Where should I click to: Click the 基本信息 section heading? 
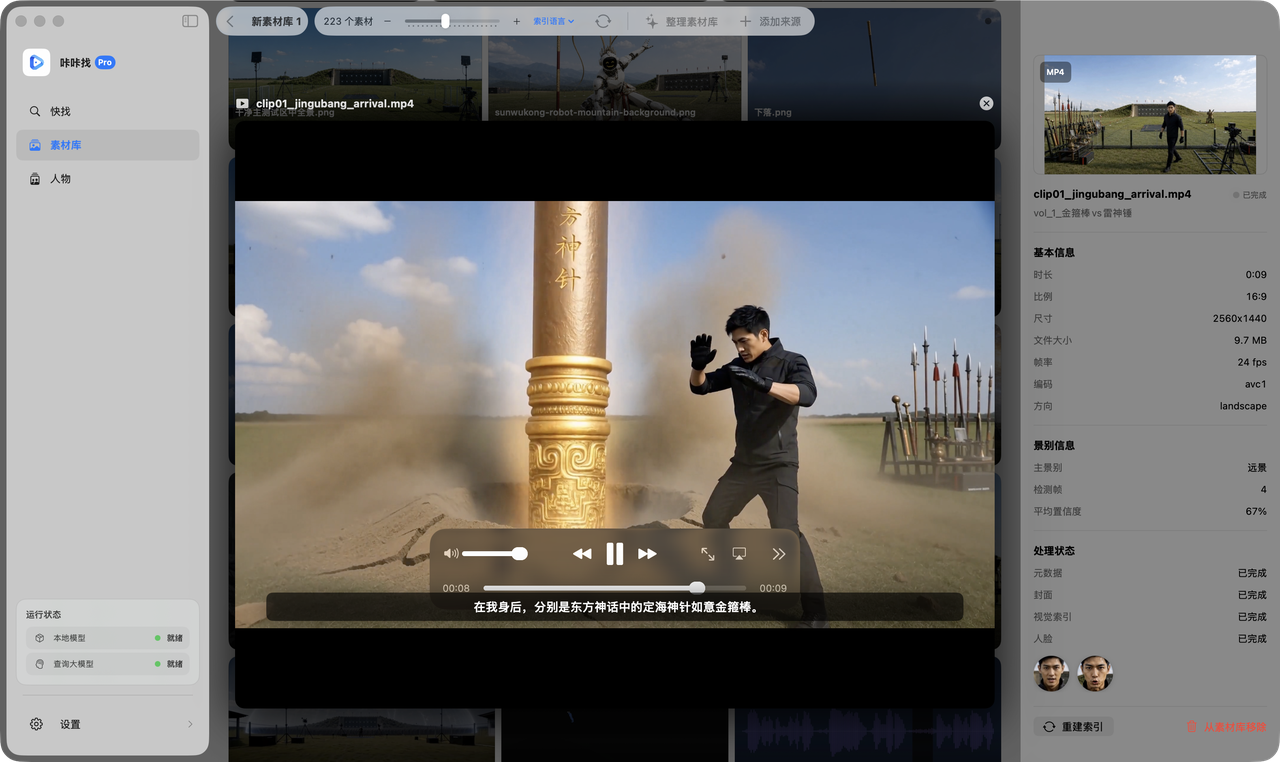tap(1054, 252)
